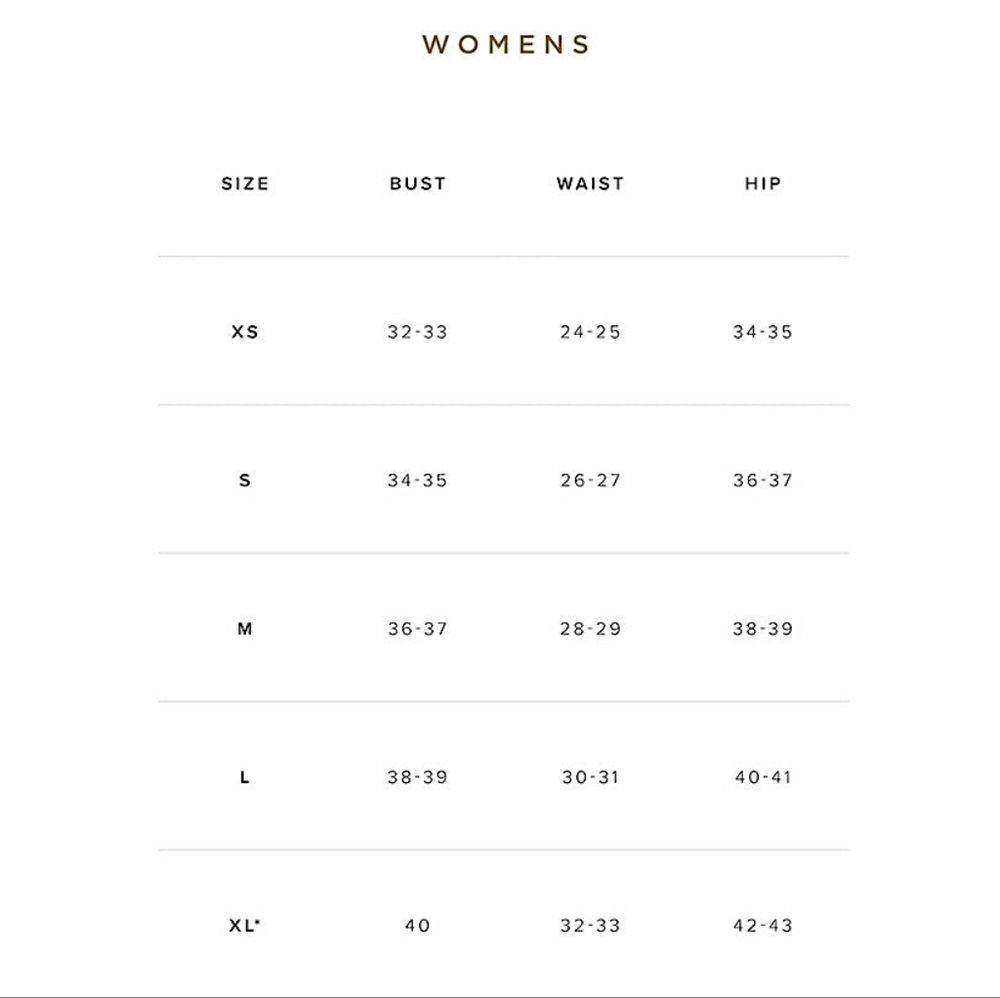Select the SIZE column header
Viewport: 1000px width, 998px height.
click(x=245, y=184)
